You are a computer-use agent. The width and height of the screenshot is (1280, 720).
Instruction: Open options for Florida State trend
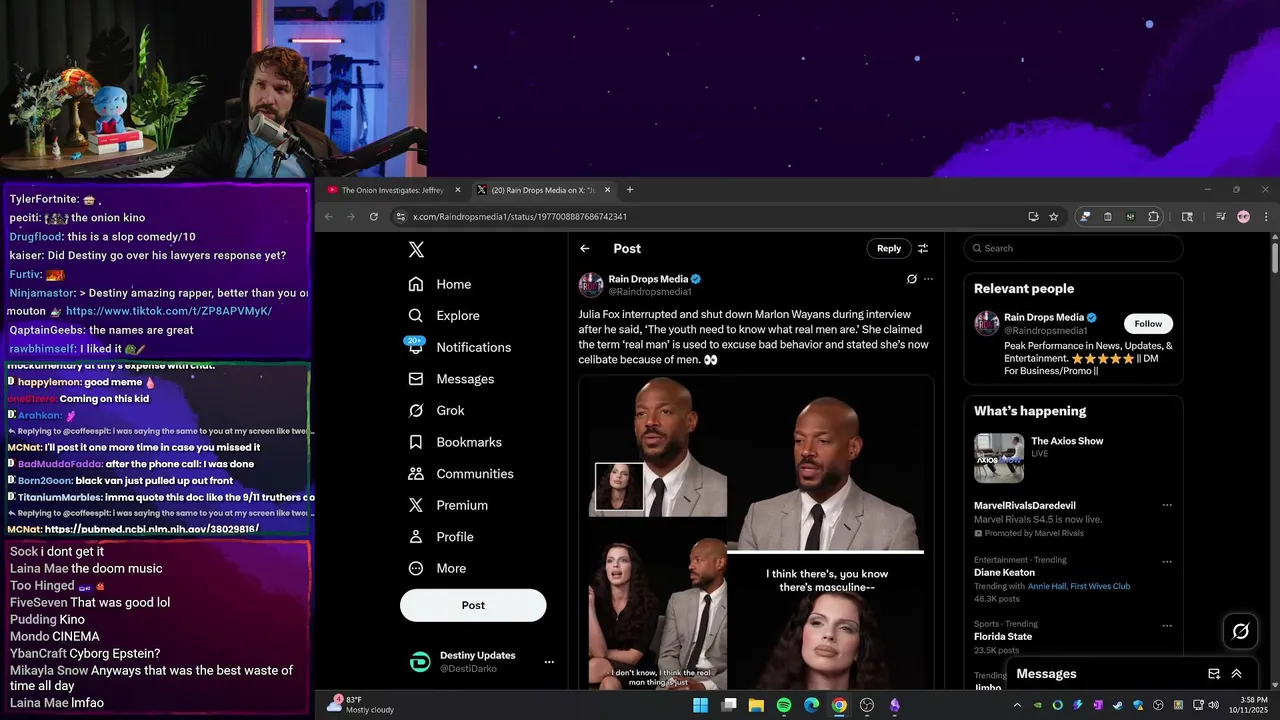pyautogui.click(x=1166, y=625)
